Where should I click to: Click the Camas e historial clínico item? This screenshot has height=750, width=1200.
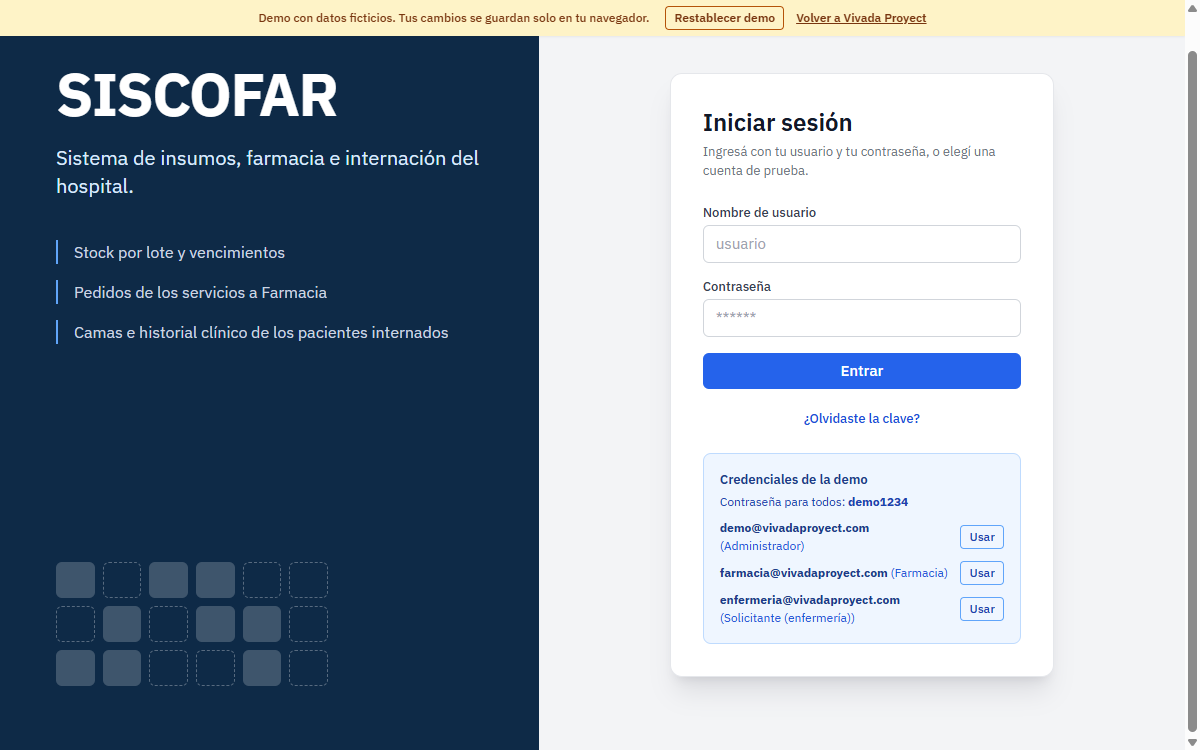(x=261, y=333)
